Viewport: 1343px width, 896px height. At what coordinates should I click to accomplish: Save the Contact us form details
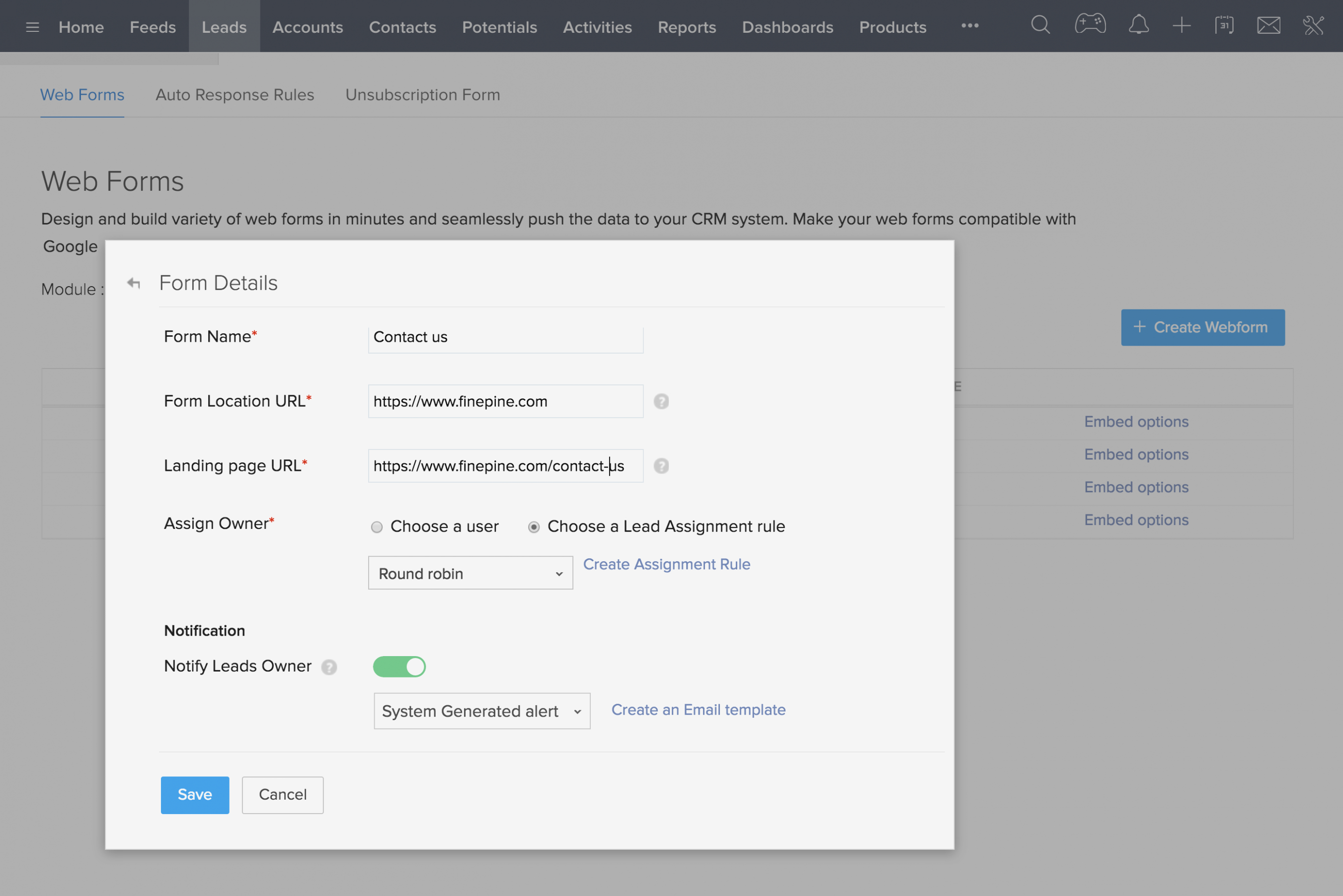194,795
